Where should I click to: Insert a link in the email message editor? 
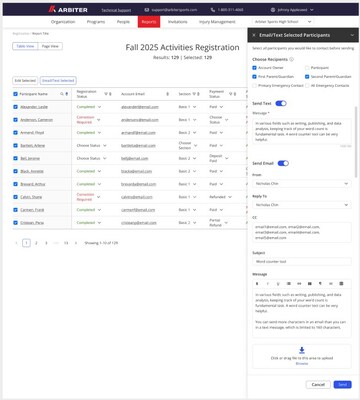[299, 284]
